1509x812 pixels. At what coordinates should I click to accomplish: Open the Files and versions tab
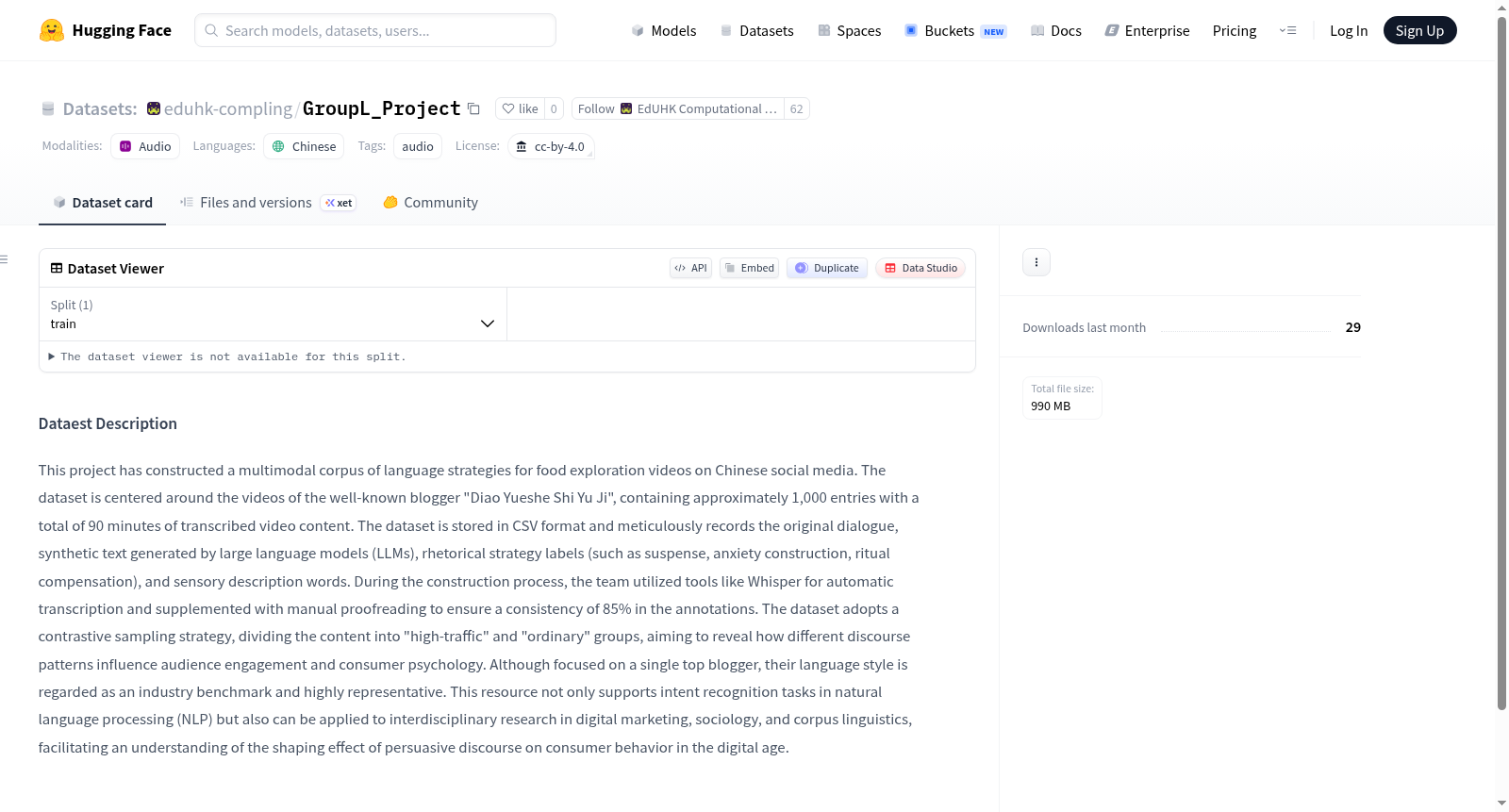tap(267, 203)
